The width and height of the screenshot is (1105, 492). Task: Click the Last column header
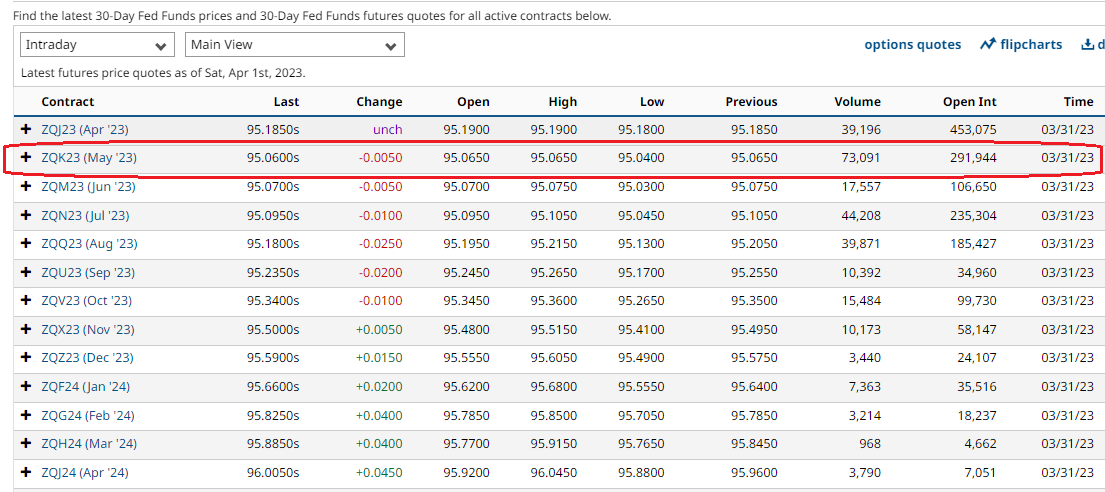[286, 102]
